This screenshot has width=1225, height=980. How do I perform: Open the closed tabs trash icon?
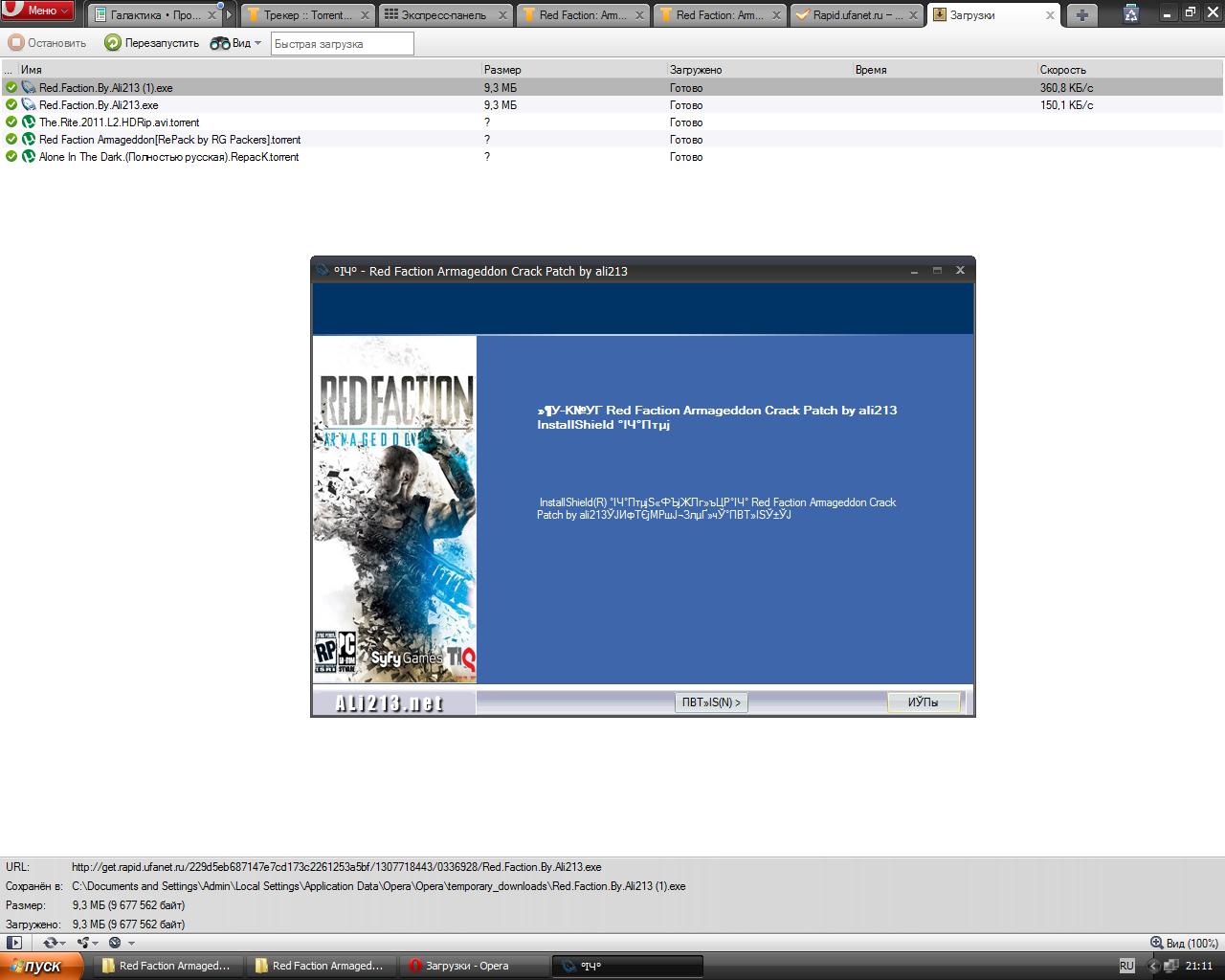click(1131, 13)
